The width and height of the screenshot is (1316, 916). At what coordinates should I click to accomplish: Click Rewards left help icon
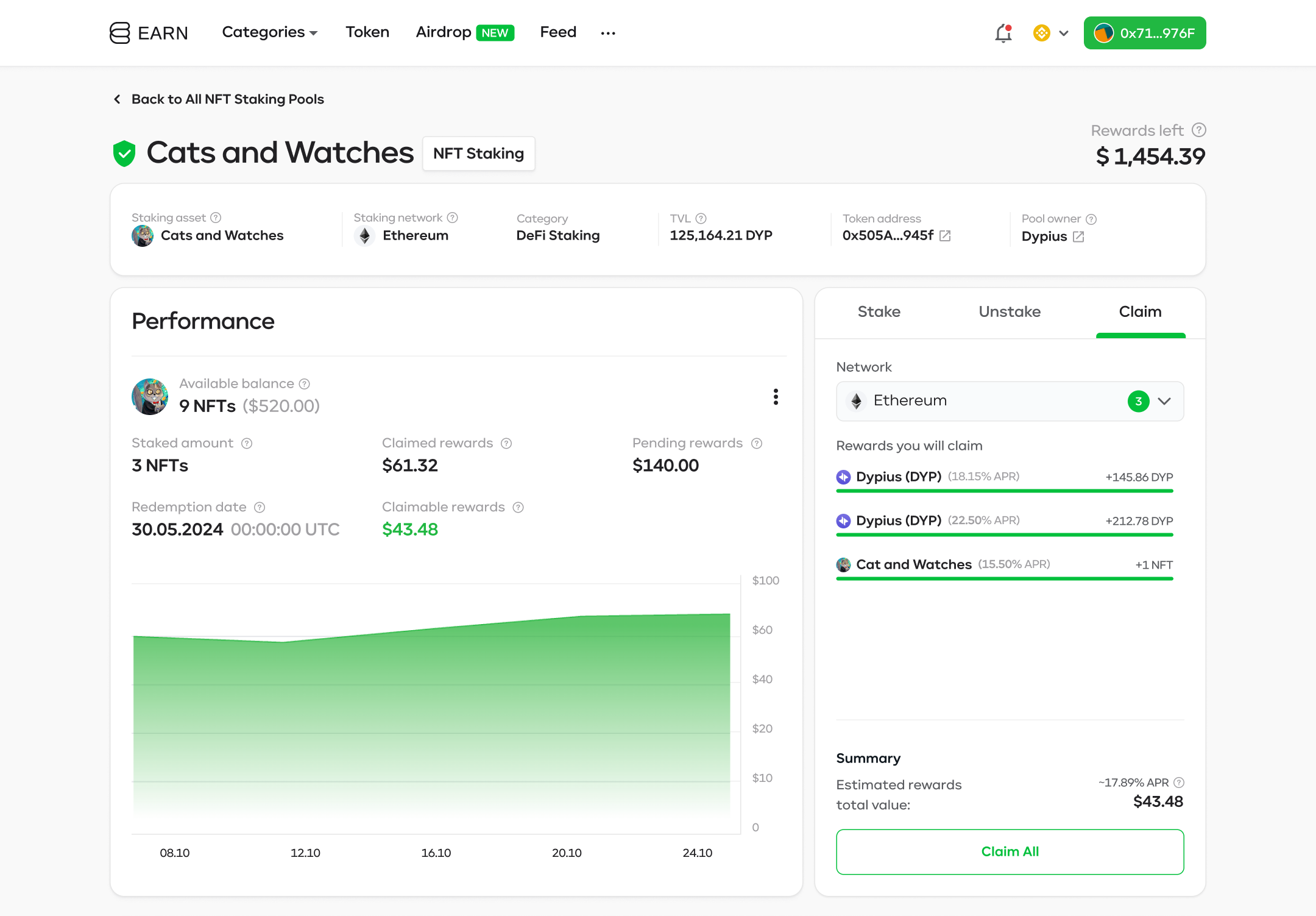point(1198,130)
